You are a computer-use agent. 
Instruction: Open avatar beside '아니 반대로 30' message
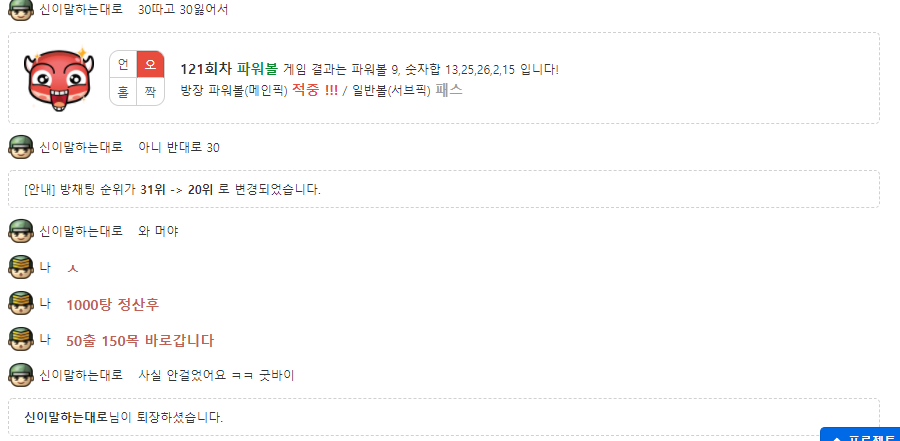click(21, 147)
